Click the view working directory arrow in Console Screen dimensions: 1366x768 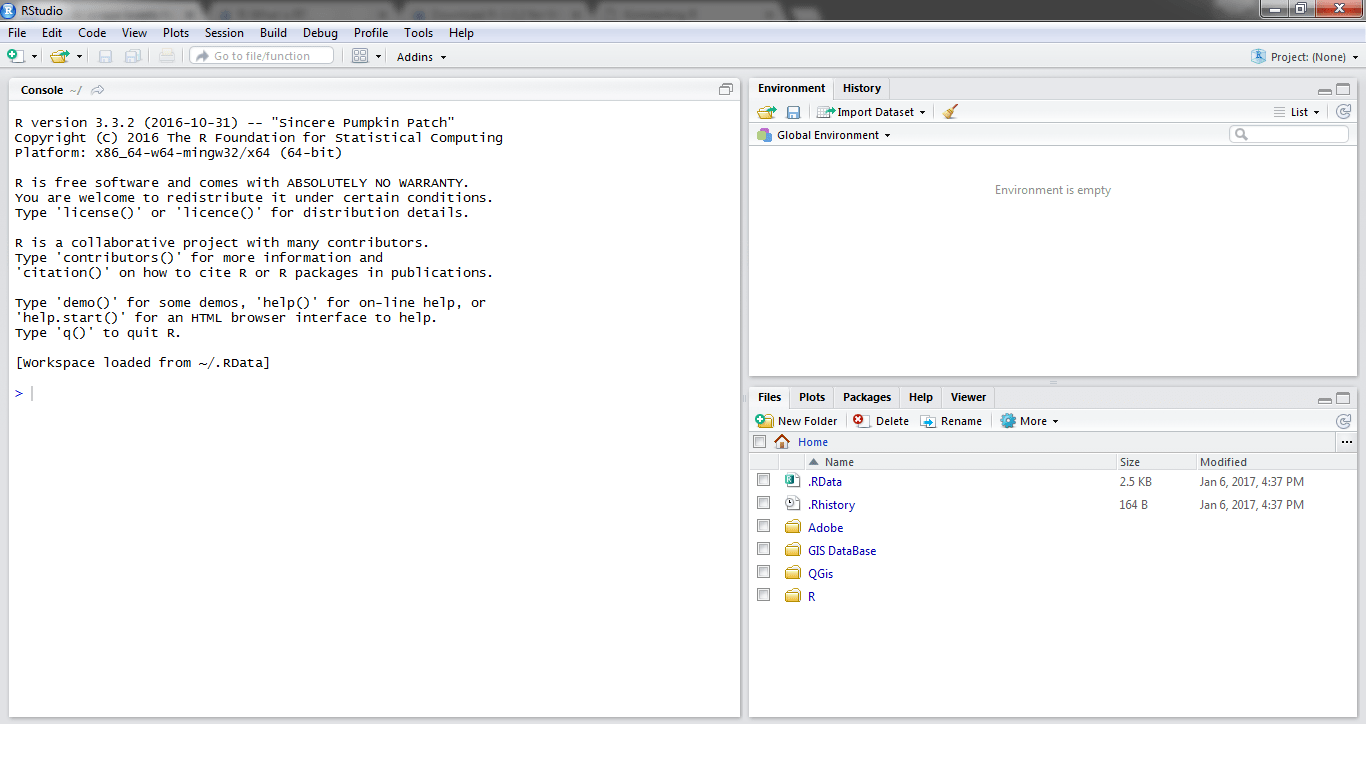click(97, 90)
